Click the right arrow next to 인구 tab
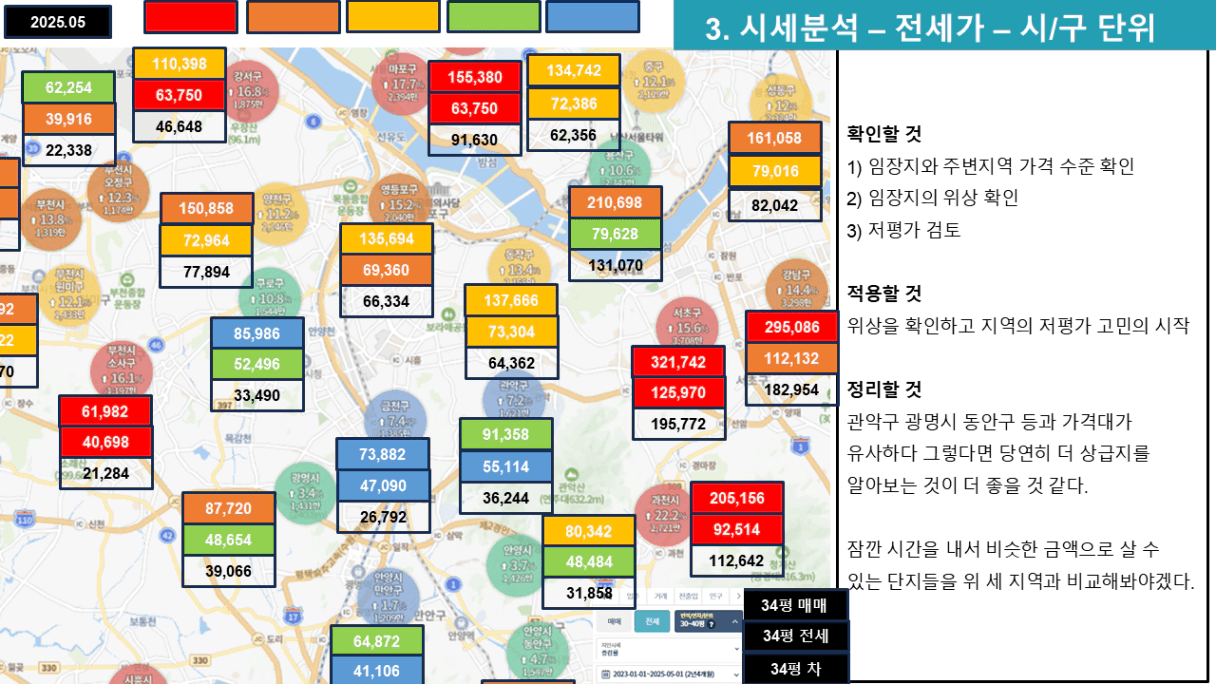The width and height of the screenshot is (1216, 684). 738,596
